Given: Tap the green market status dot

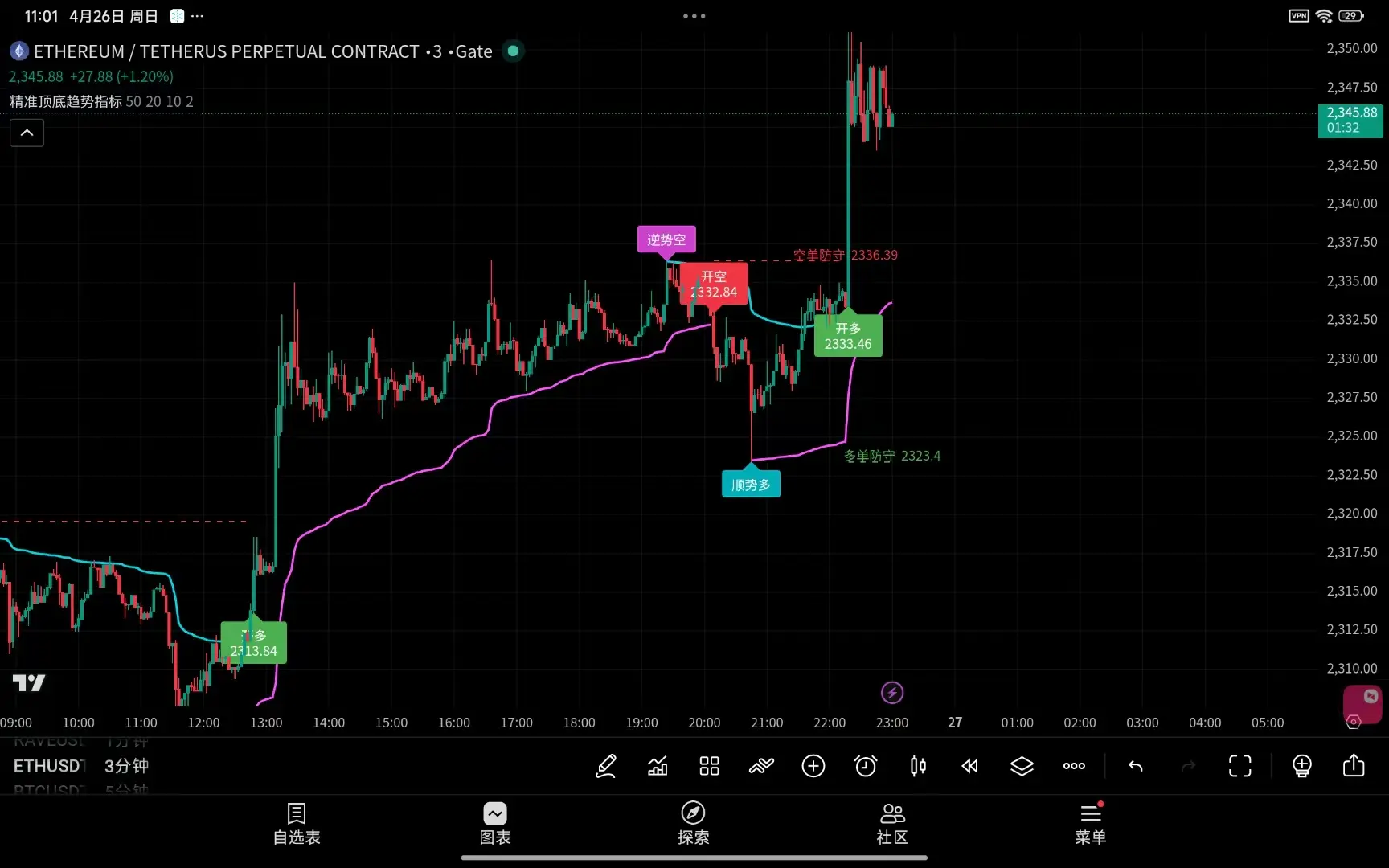Looking at the screenshot, I should click(x=513, y=51).
